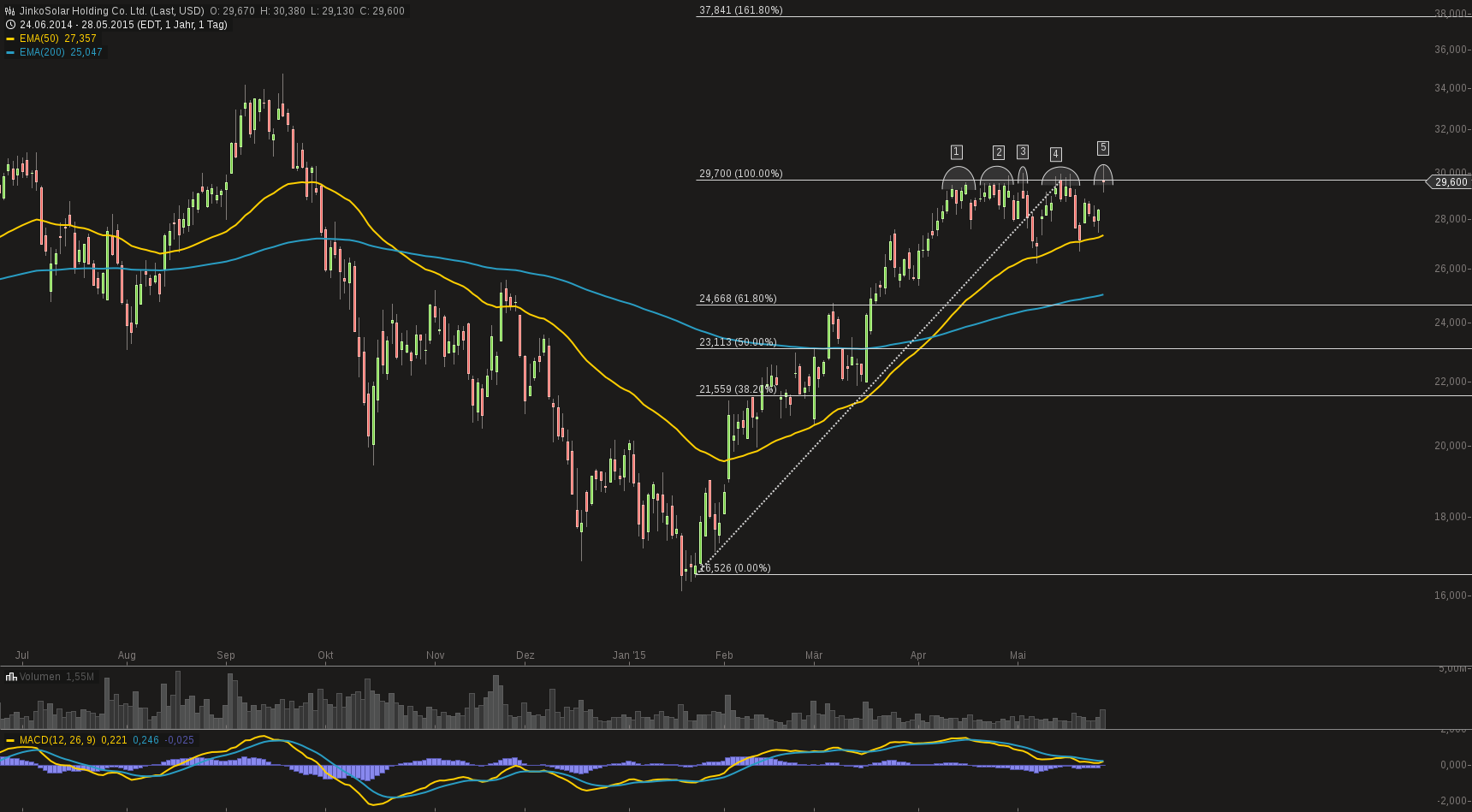
Task: Click the Jan '15 axis label
Action: (630, 655)
